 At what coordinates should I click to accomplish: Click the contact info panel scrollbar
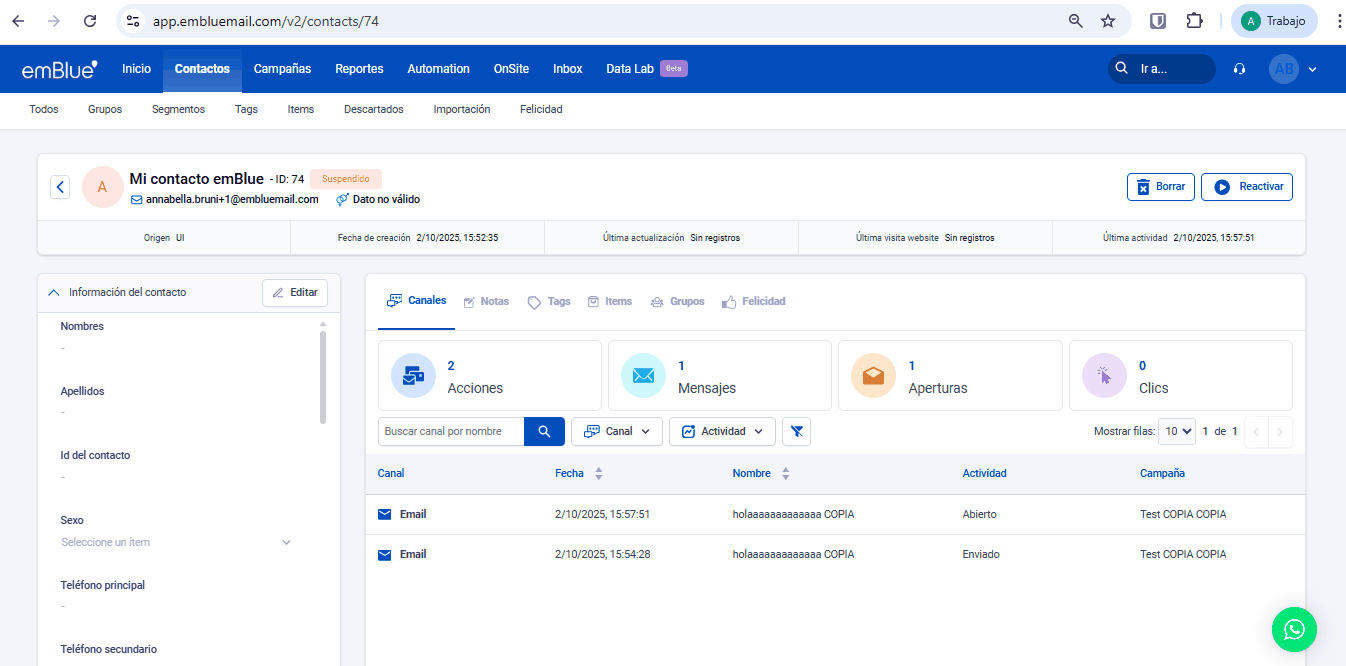coord(323,377)
